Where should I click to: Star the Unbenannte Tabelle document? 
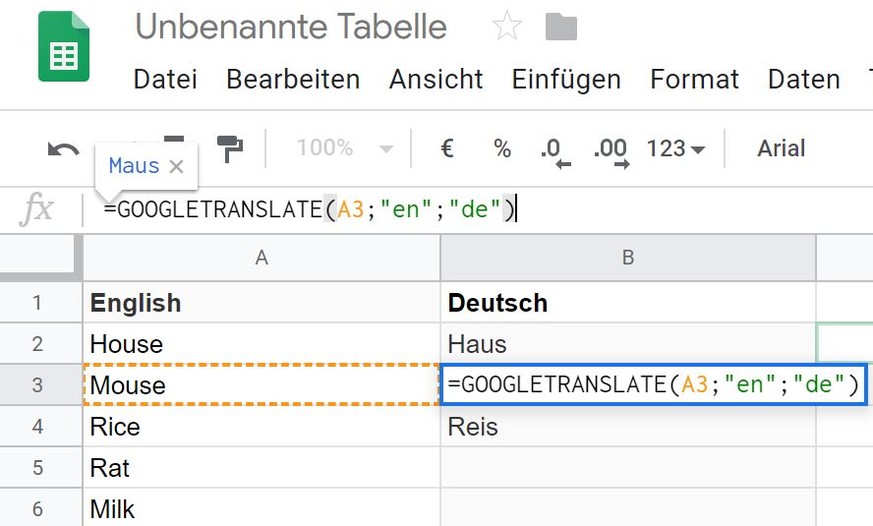[507, 27]
